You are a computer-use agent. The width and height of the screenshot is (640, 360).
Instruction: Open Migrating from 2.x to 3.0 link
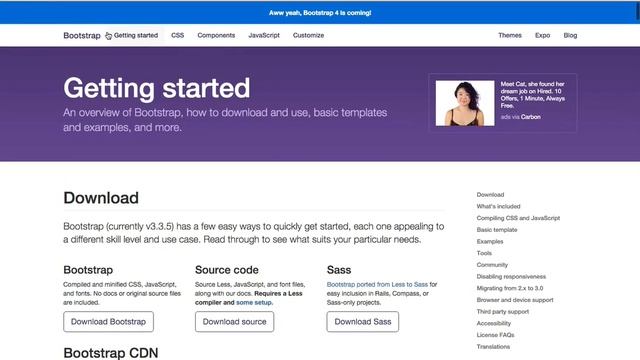pos(510,288)
